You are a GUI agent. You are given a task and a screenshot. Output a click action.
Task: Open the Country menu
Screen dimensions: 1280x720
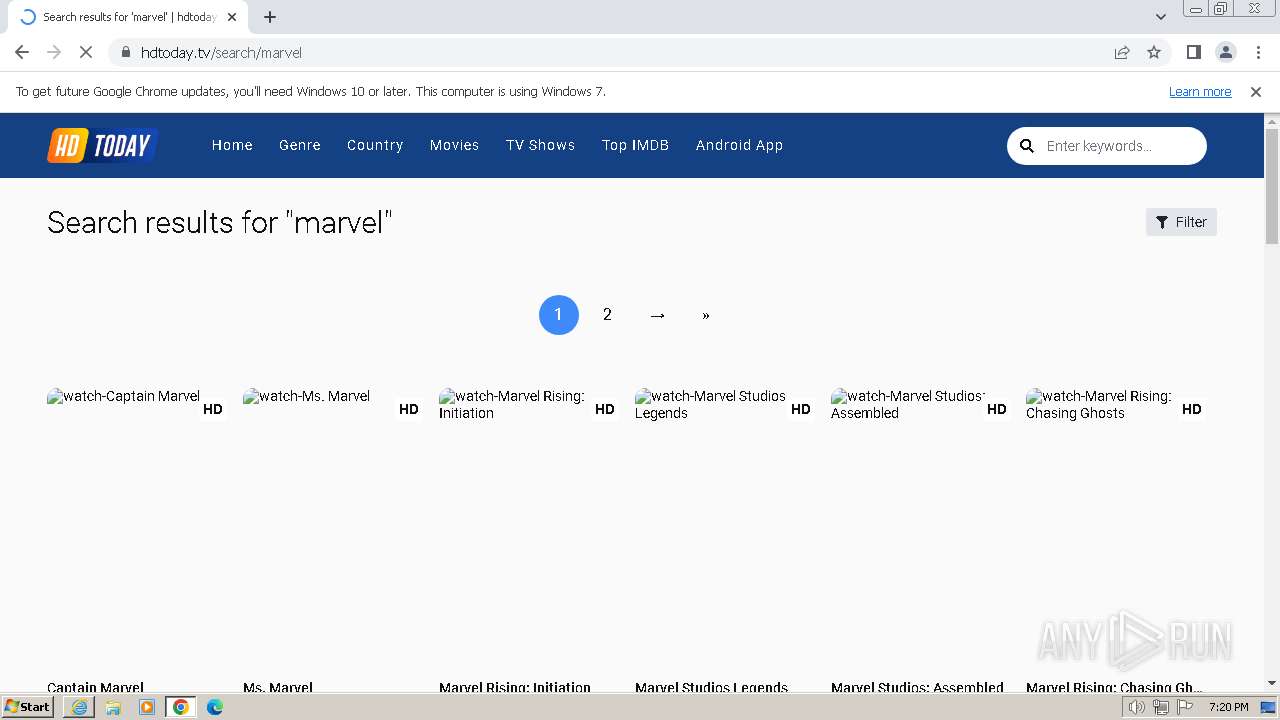(375, 145)
